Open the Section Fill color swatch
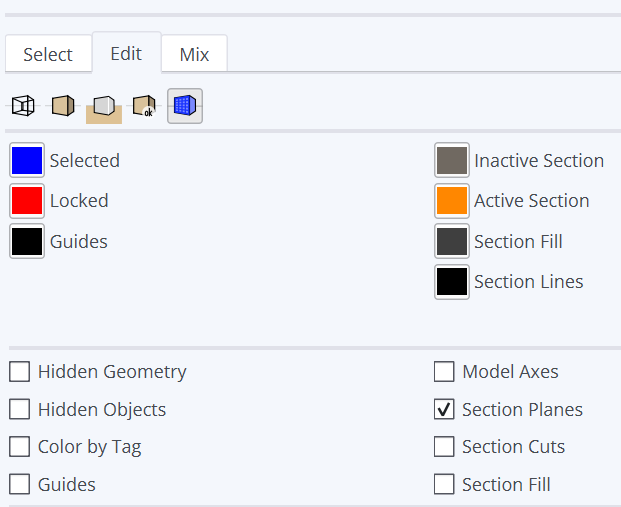Image resolution: width=621 pixels, height=507 pixels. point(452,241)
